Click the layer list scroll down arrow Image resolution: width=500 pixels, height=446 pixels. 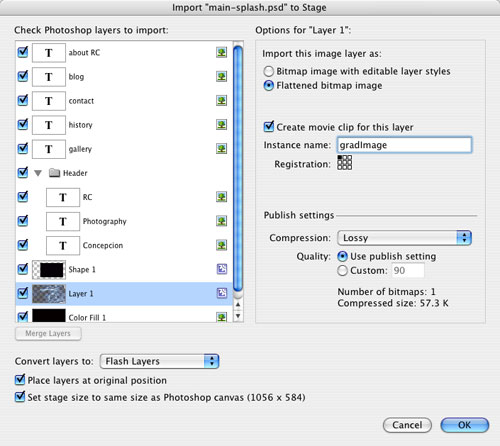pyautogui.click(x=238, y=316)
